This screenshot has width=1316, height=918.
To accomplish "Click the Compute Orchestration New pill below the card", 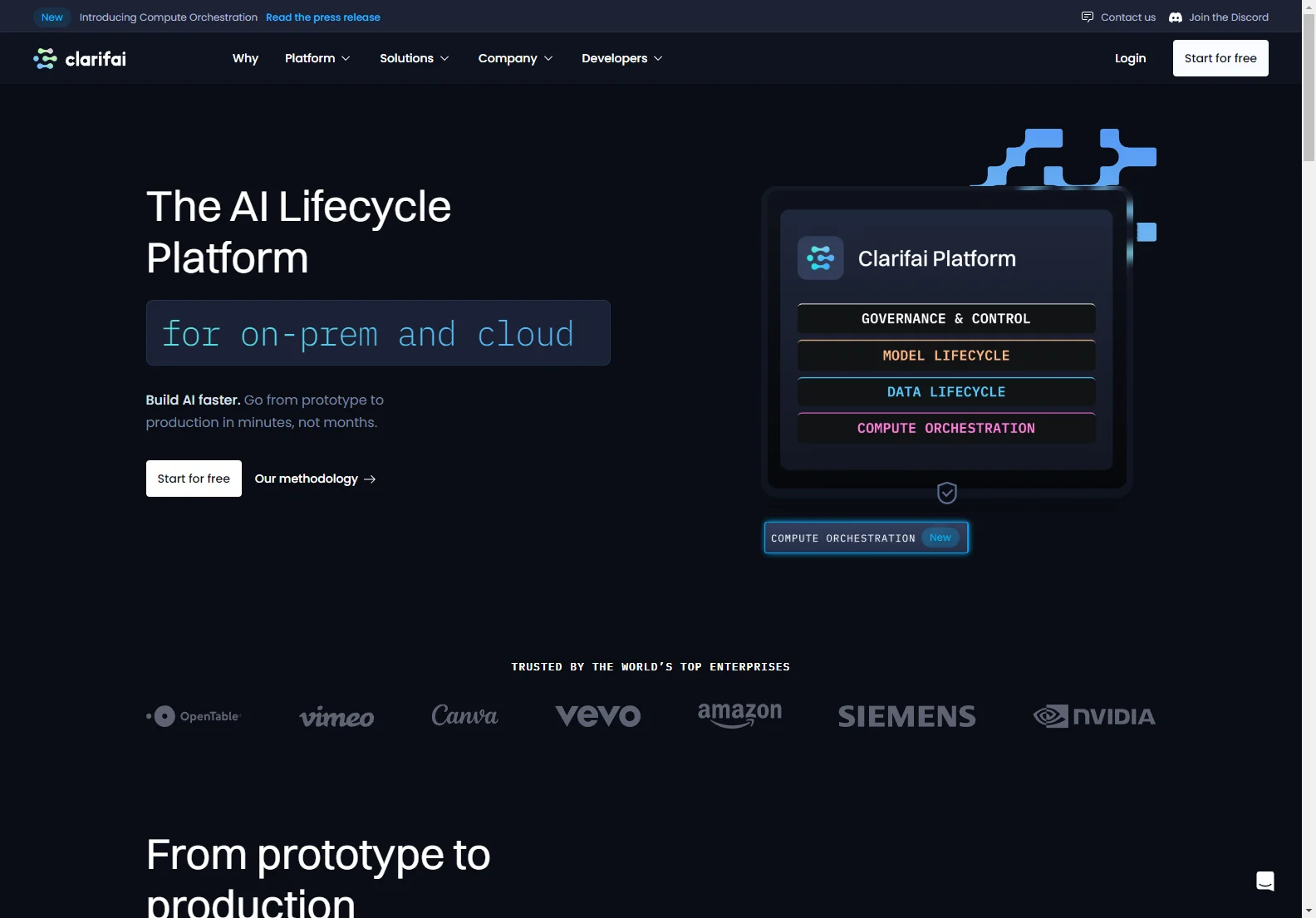I will [866, 538].
